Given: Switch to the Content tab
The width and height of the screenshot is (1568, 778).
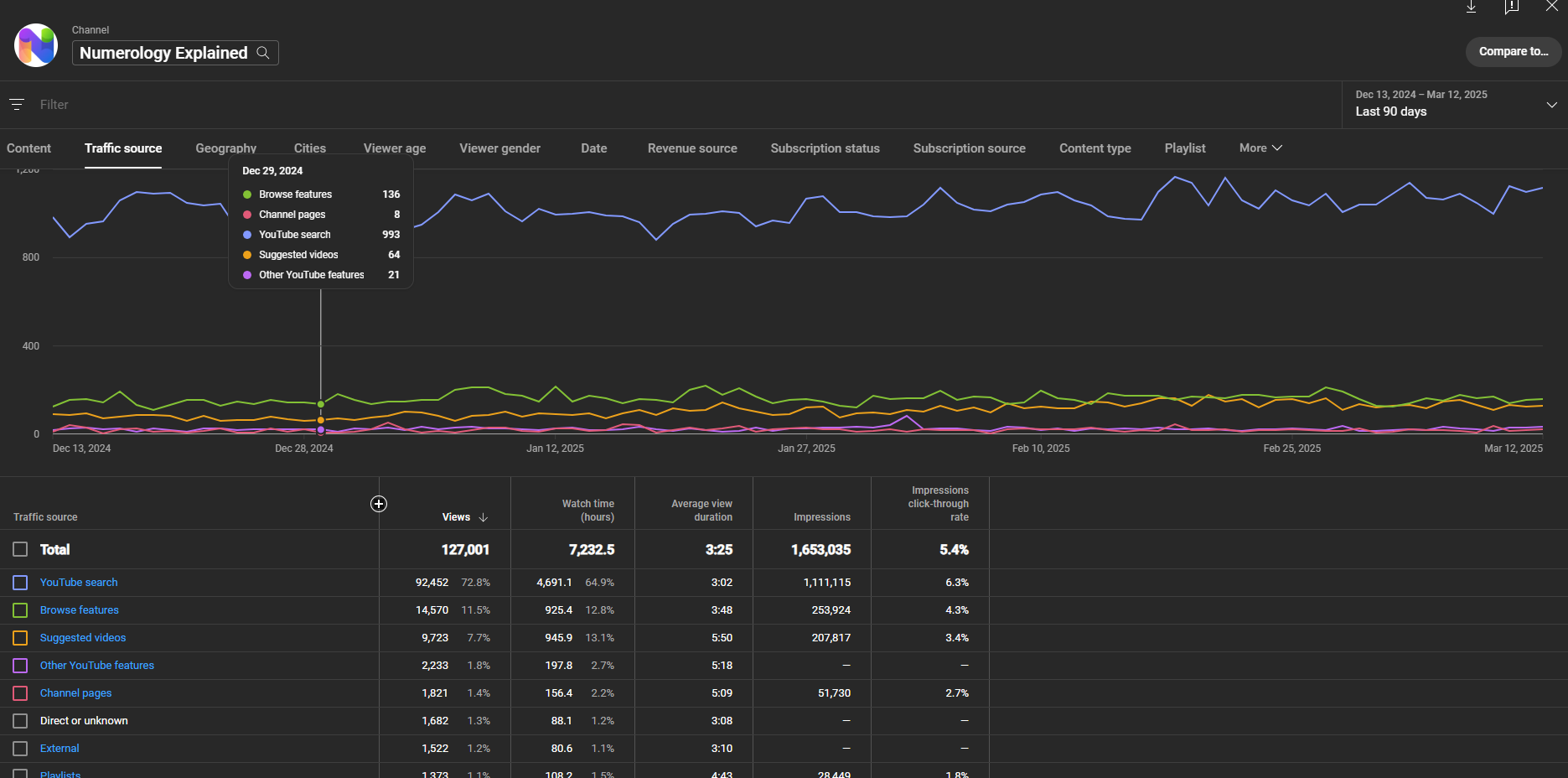Looking at the screenshot, I should click(x=28, y=148).
